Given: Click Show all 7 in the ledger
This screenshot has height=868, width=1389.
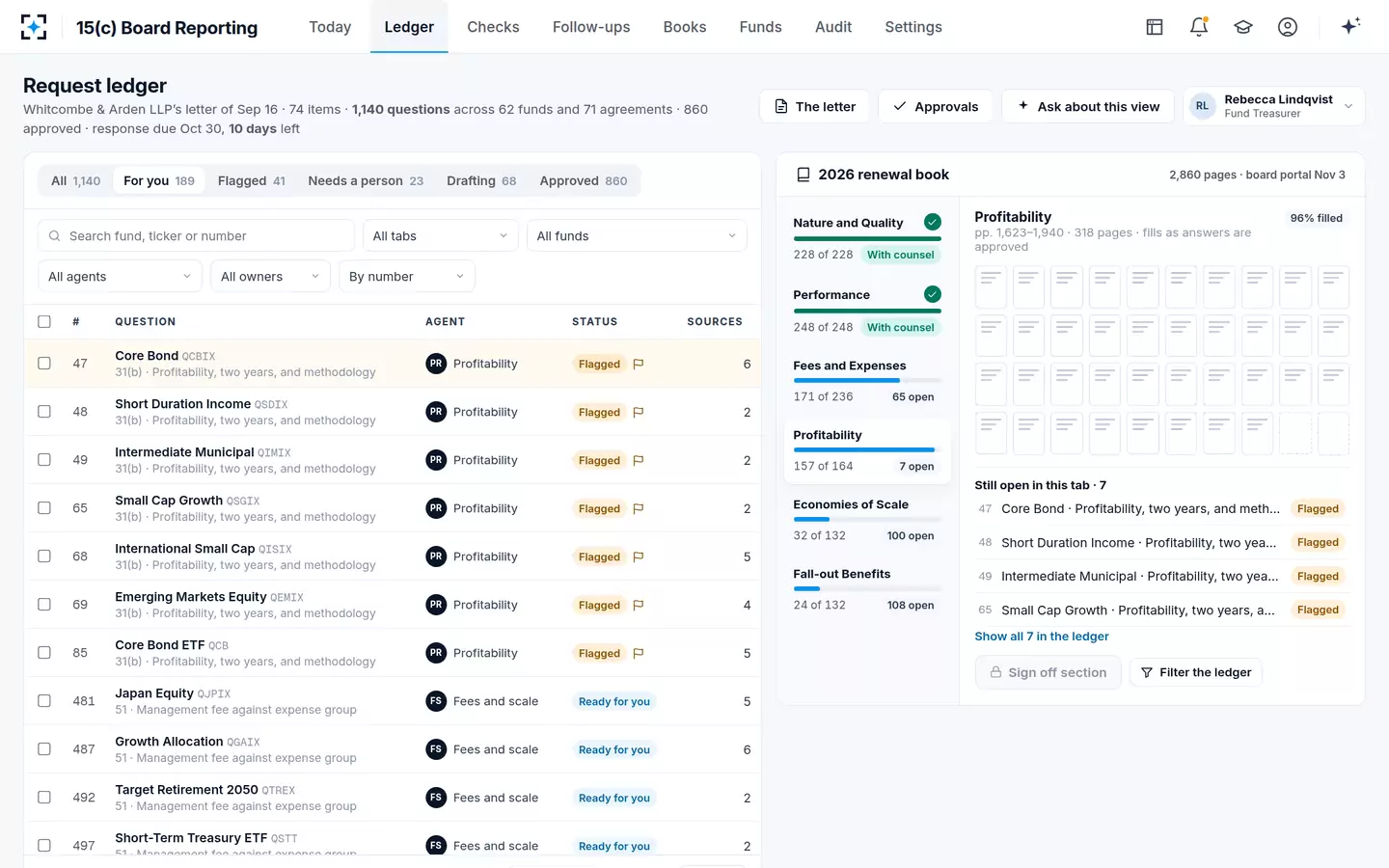Looking at the screenshot, I should tap(1042, 637).
